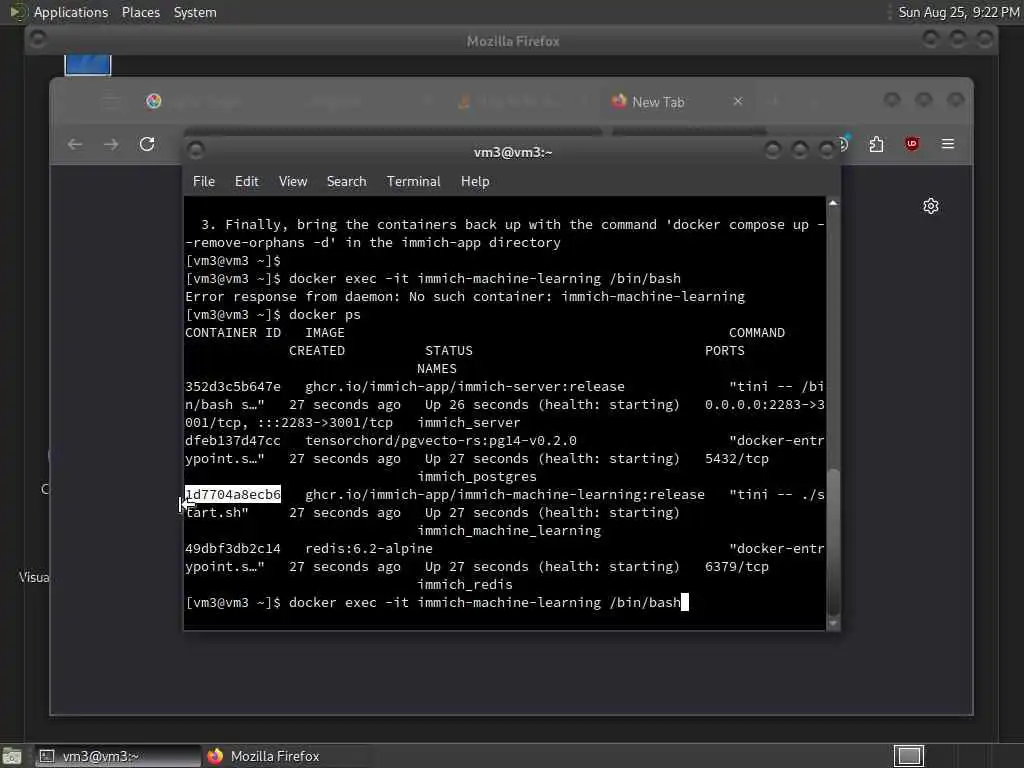Image resolution: width=1024 pixels, height=768 pixels.
Task: Click Firefox back arrow
Action: coord(75,144)
